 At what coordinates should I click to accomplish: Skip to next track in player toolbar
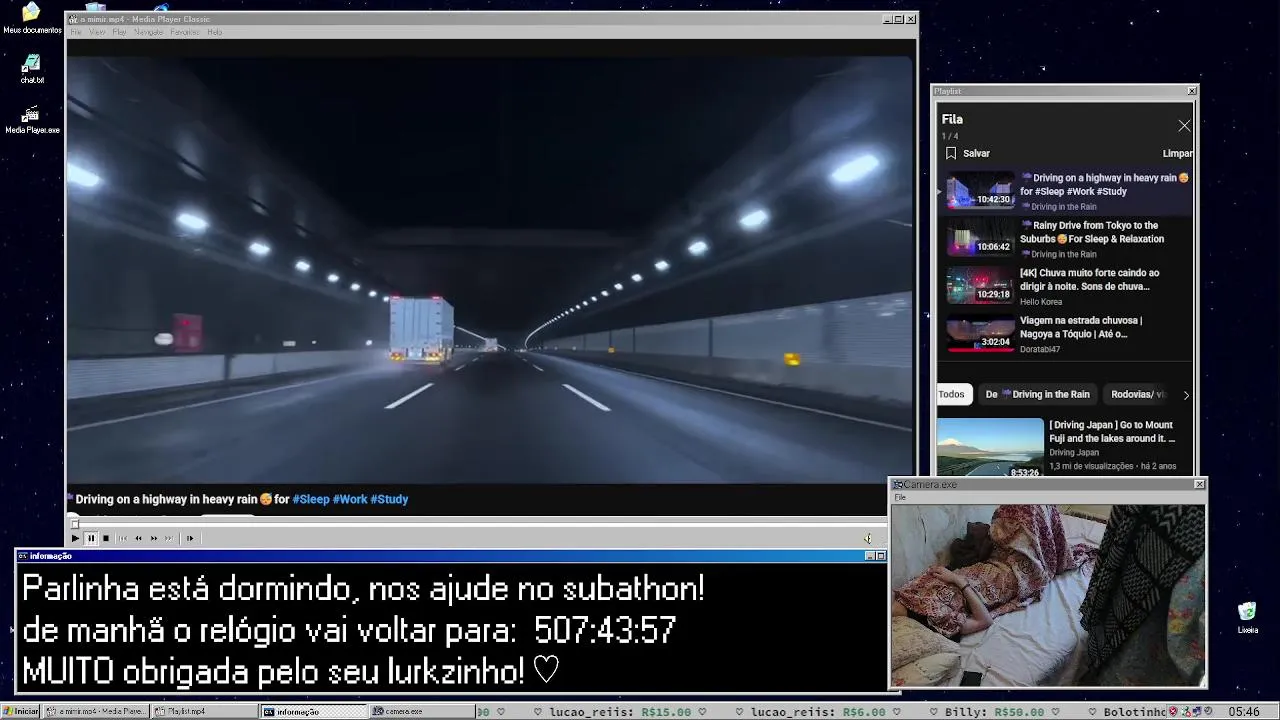[x=169, y=538]
